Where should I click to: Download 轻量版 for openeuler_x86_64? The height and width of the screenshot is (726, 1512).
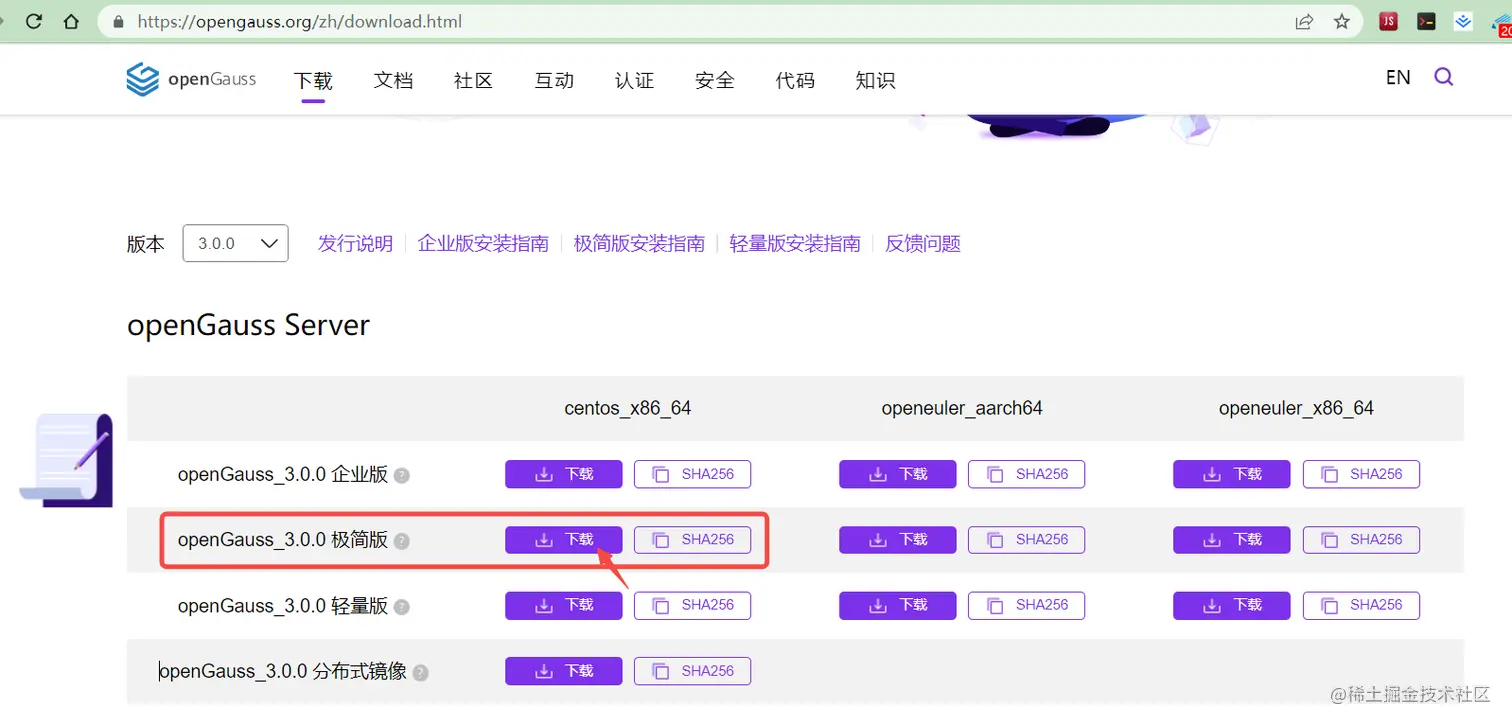point(1232,605)
